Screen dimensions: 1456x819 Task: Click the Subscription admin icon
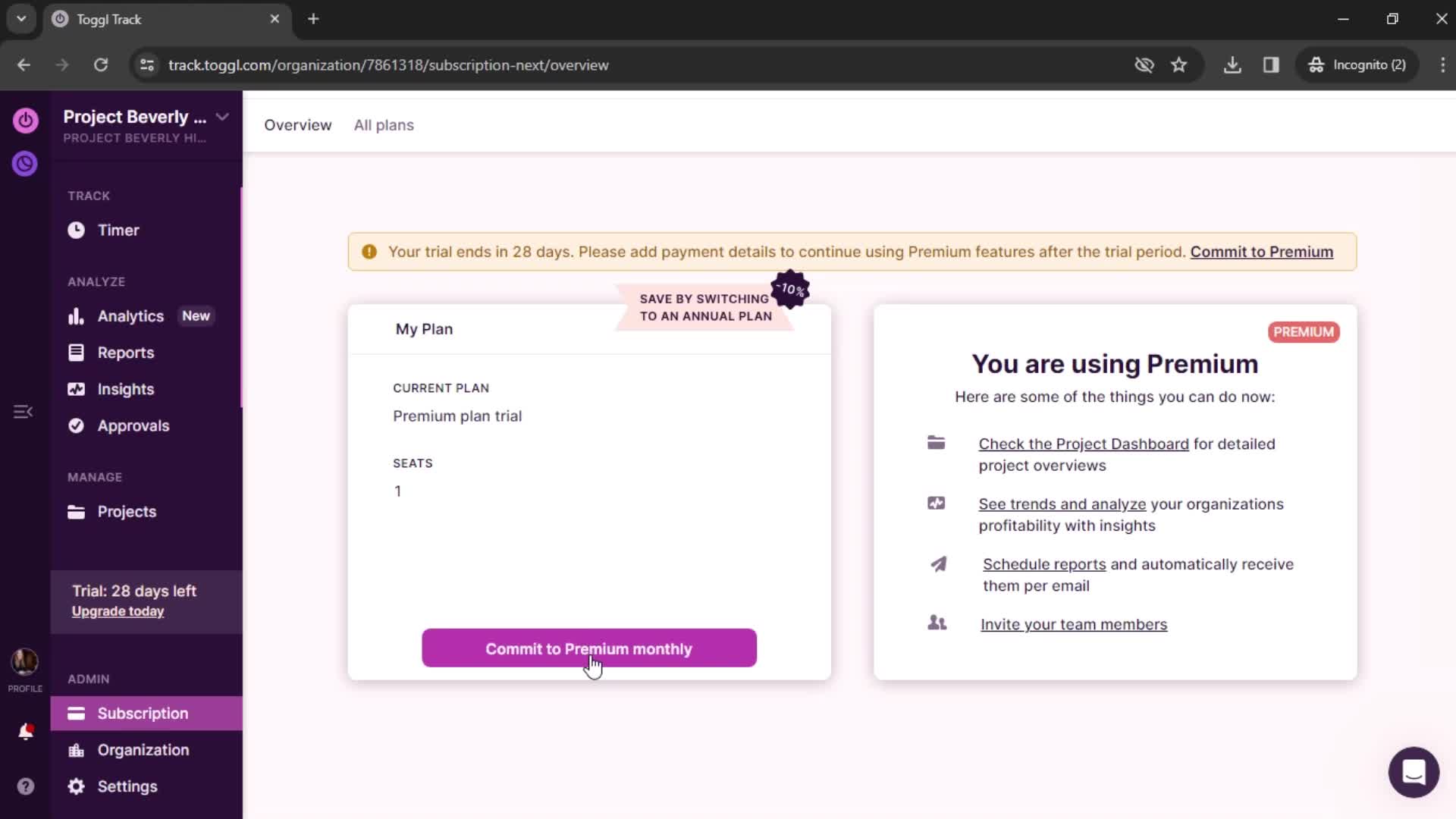[75, 713]
